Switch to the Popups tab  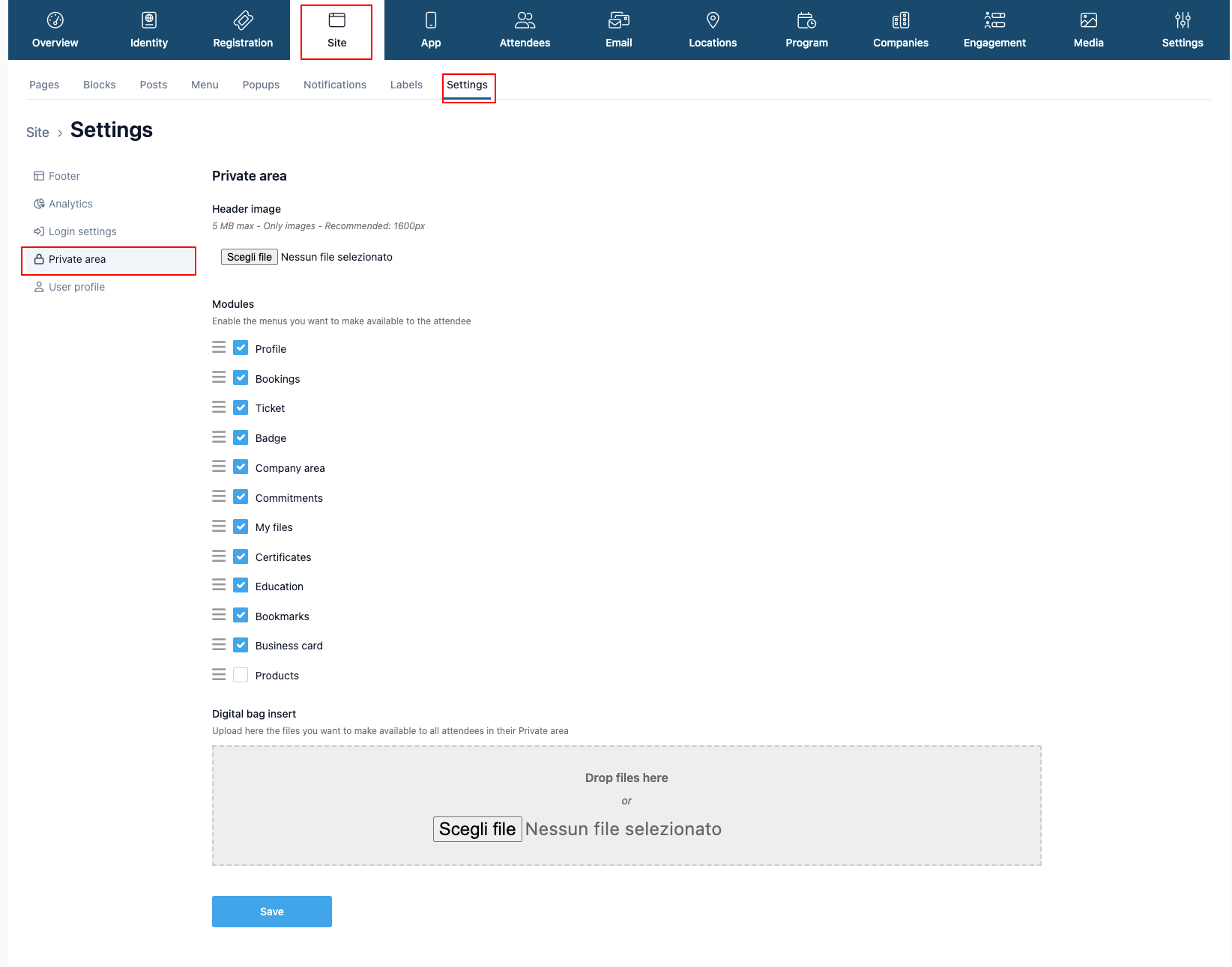261,85
